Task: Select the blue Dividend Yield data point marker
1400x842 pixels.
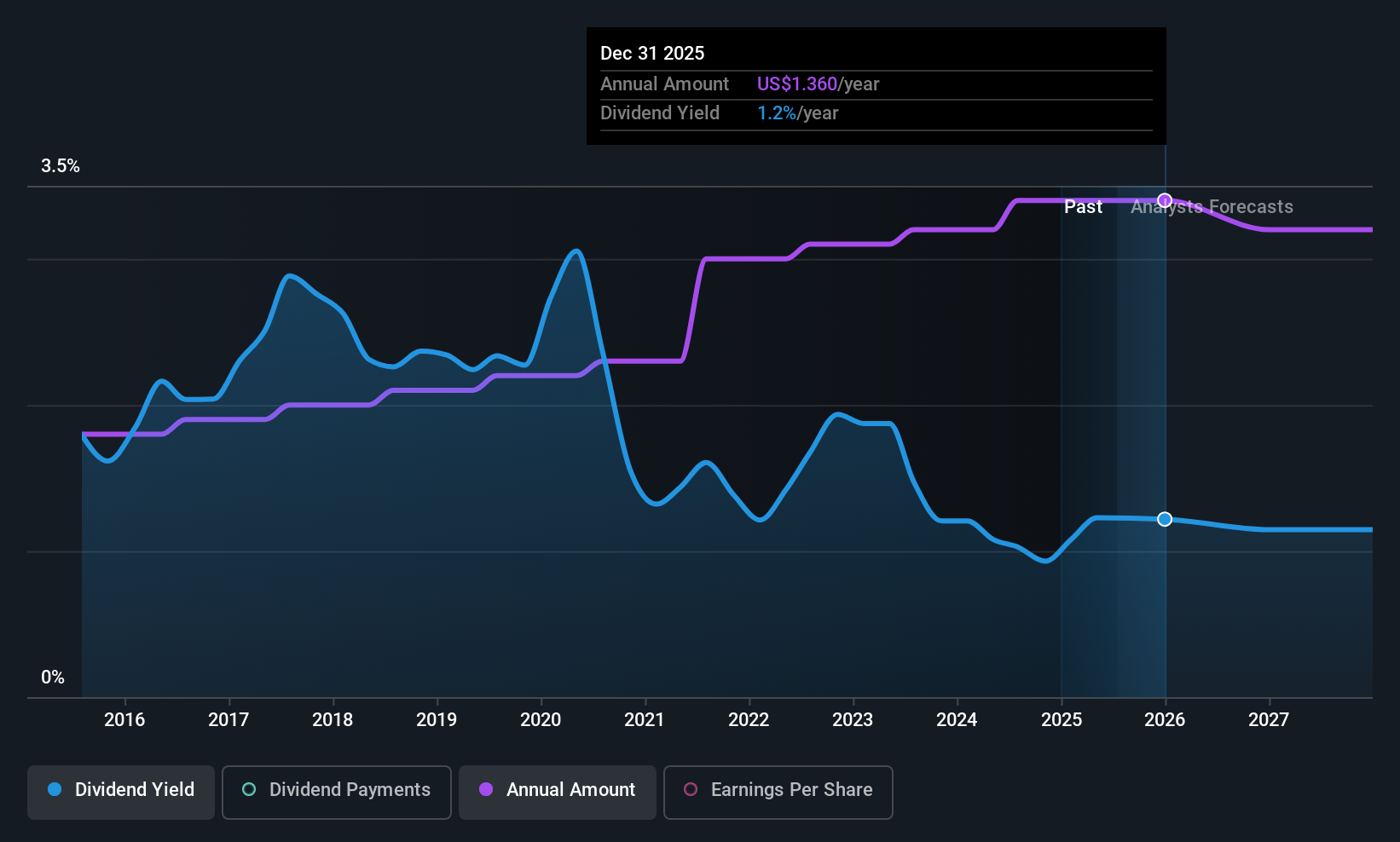Action: tap(1165, 519)
